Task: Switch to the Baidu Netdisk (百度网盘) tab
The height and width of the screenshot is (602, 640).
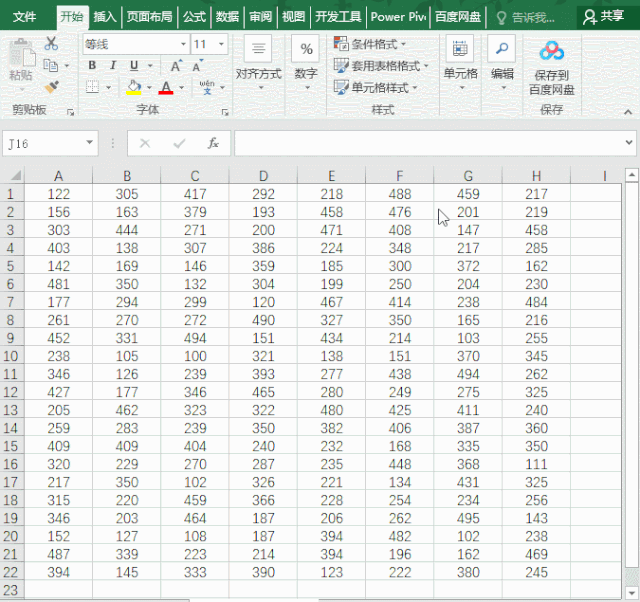Action: click(x=458, y=17)
